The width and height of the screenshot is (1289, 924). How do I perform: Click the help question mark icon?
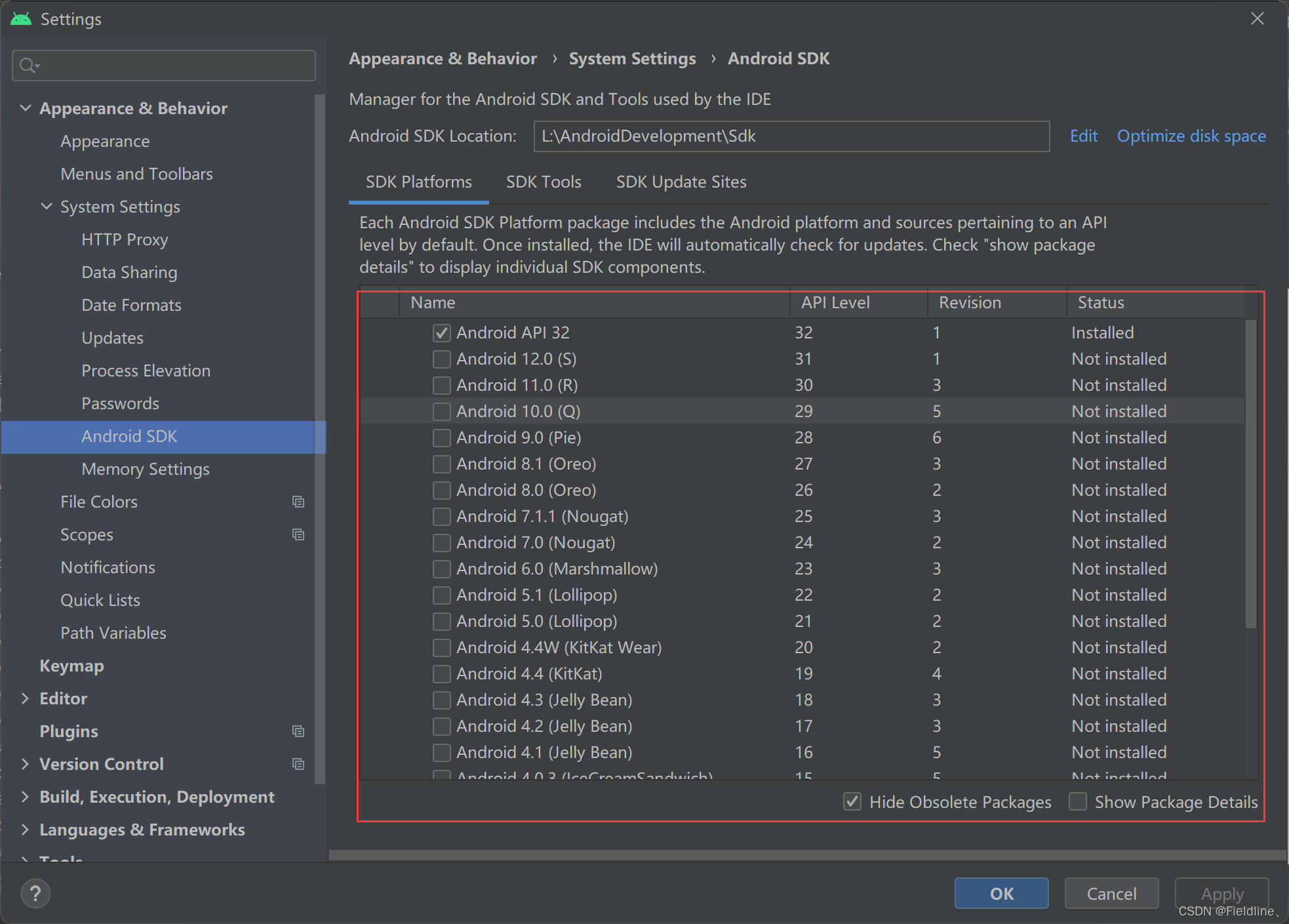coord(35,893)
